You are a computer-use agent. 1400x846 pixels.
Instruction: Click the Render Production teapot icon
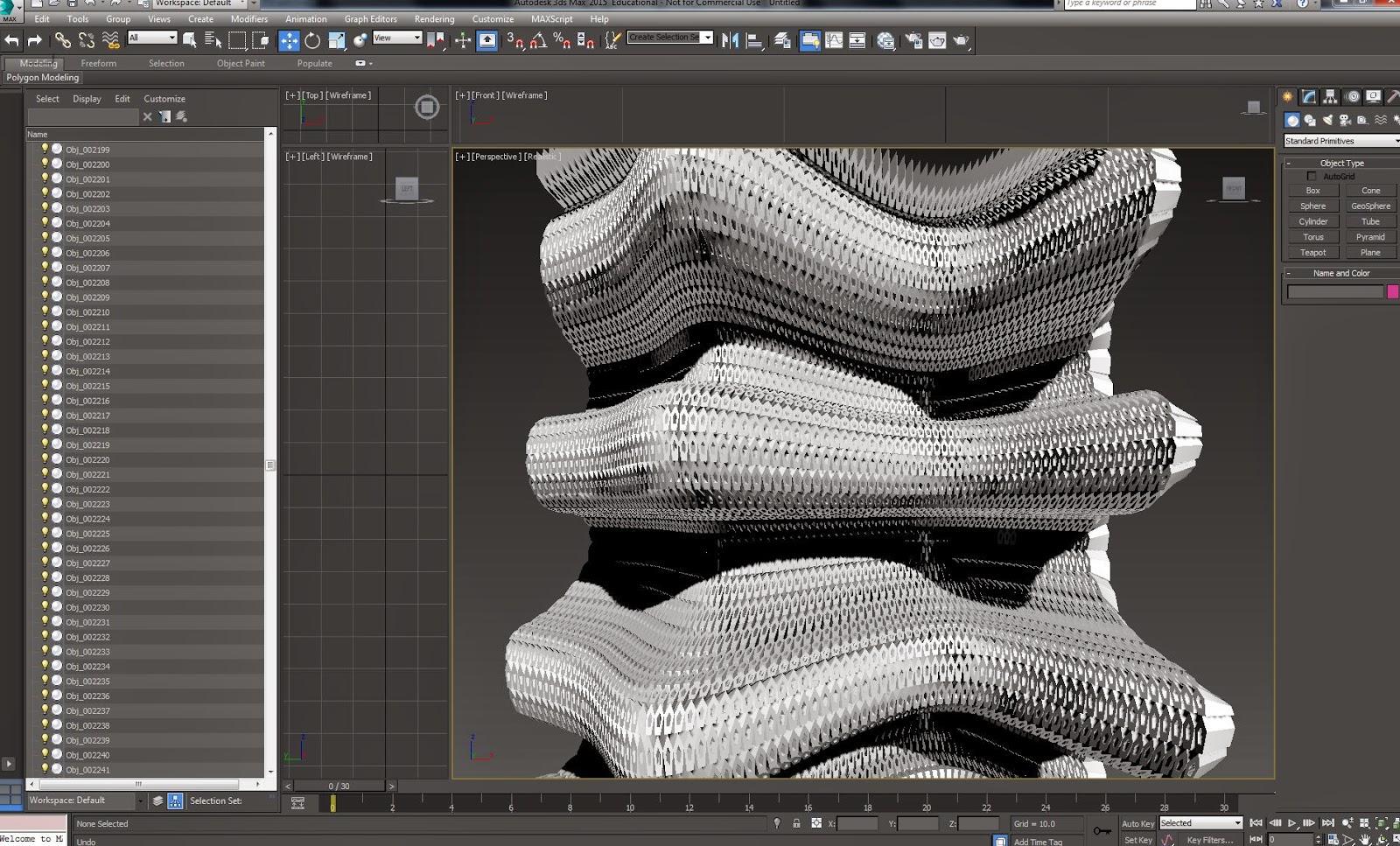tap(961, 40)
